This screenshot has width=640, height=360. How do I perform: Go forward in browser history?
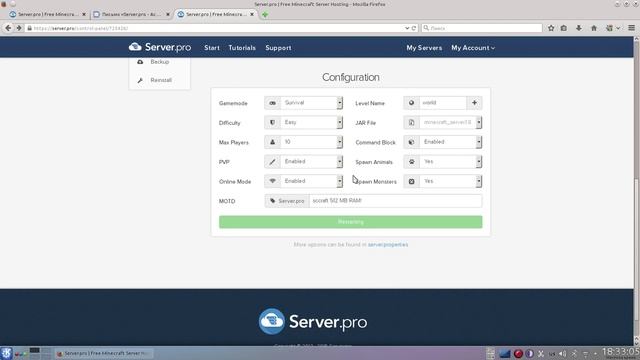click(19, 28)
